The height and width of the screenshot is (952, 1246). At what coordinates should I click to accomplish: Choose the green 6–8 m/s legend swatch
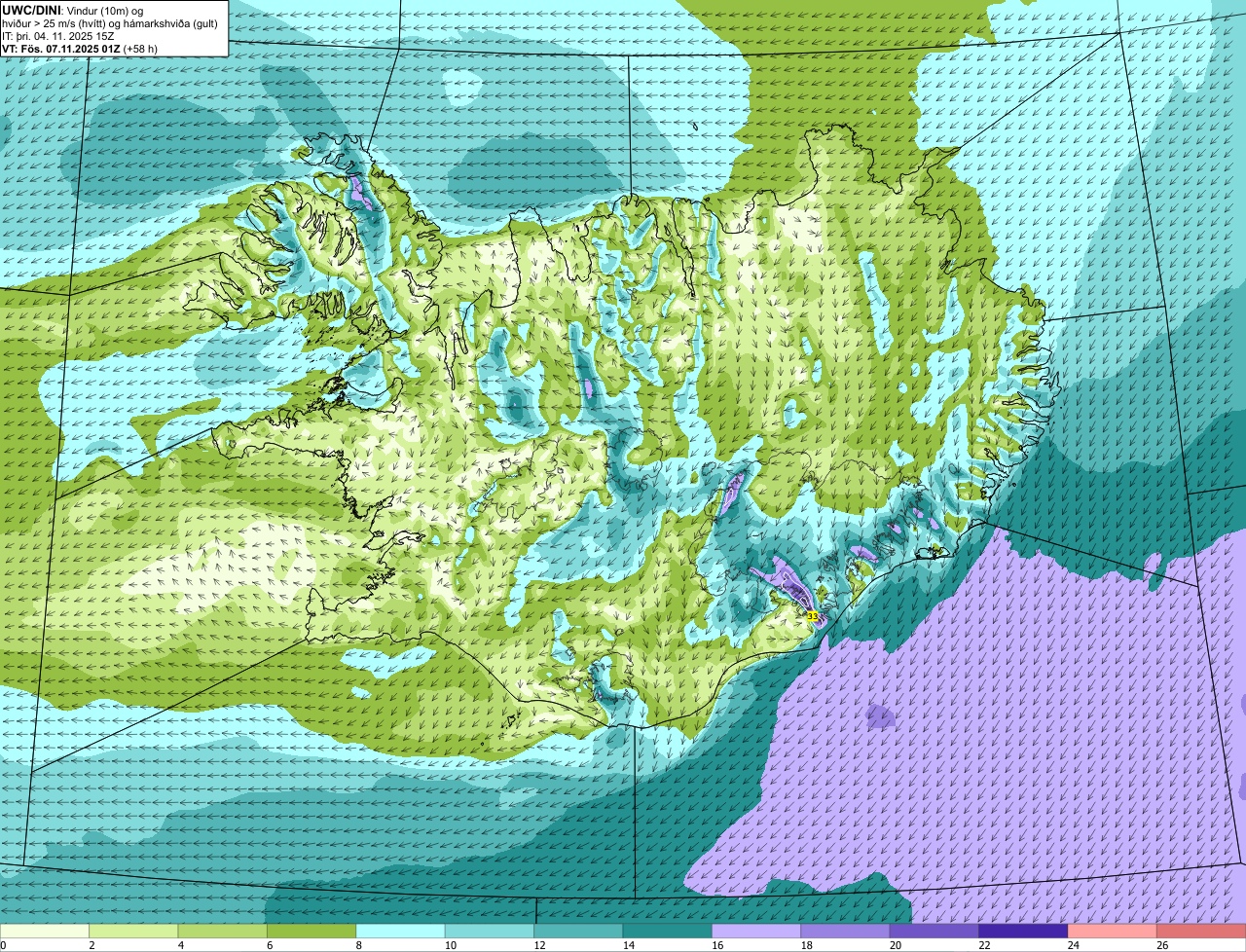(x=311, y=932)
